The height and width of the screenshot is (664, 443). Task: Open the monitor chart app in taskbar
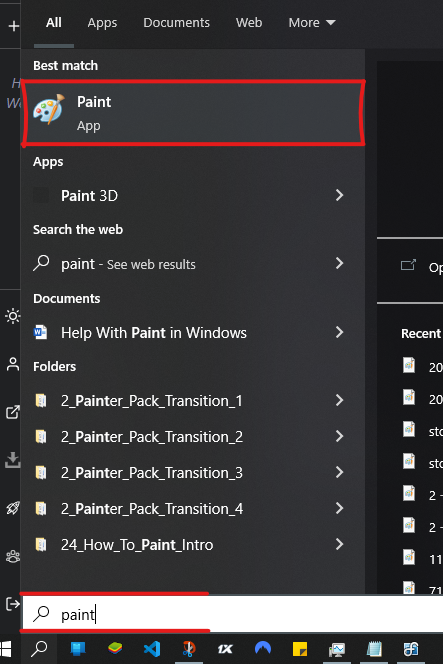click(337, 649)
